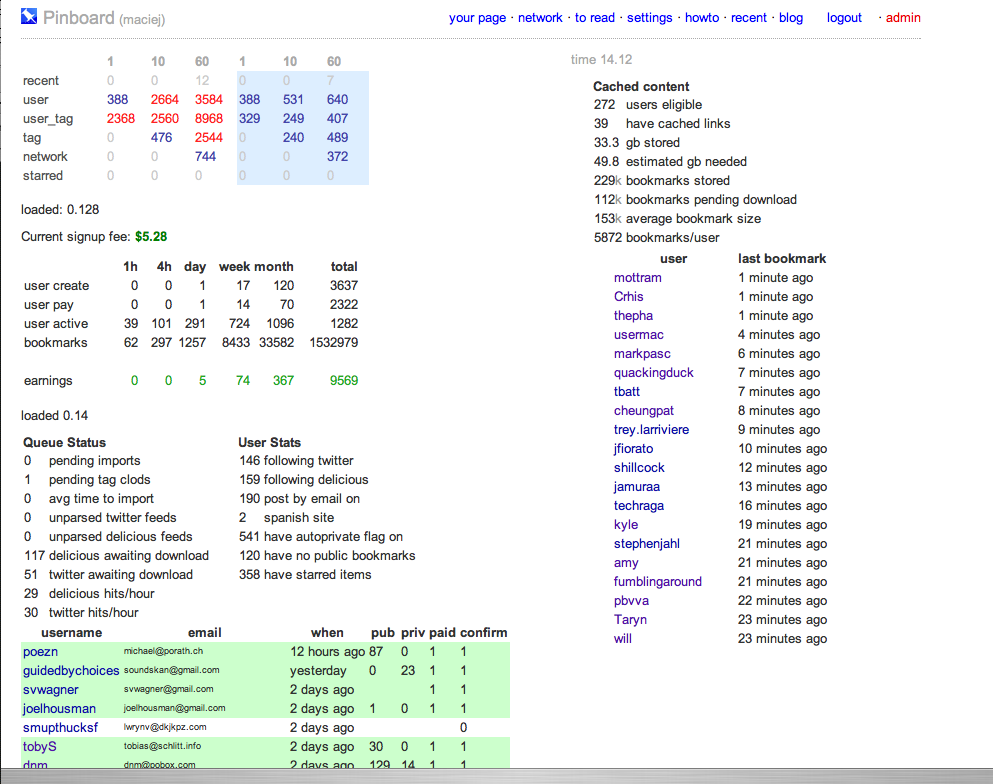Image resolution: width=993 pixels, height=784 pixels.
Task: Visit the blog link
Action: coord(791,18)
